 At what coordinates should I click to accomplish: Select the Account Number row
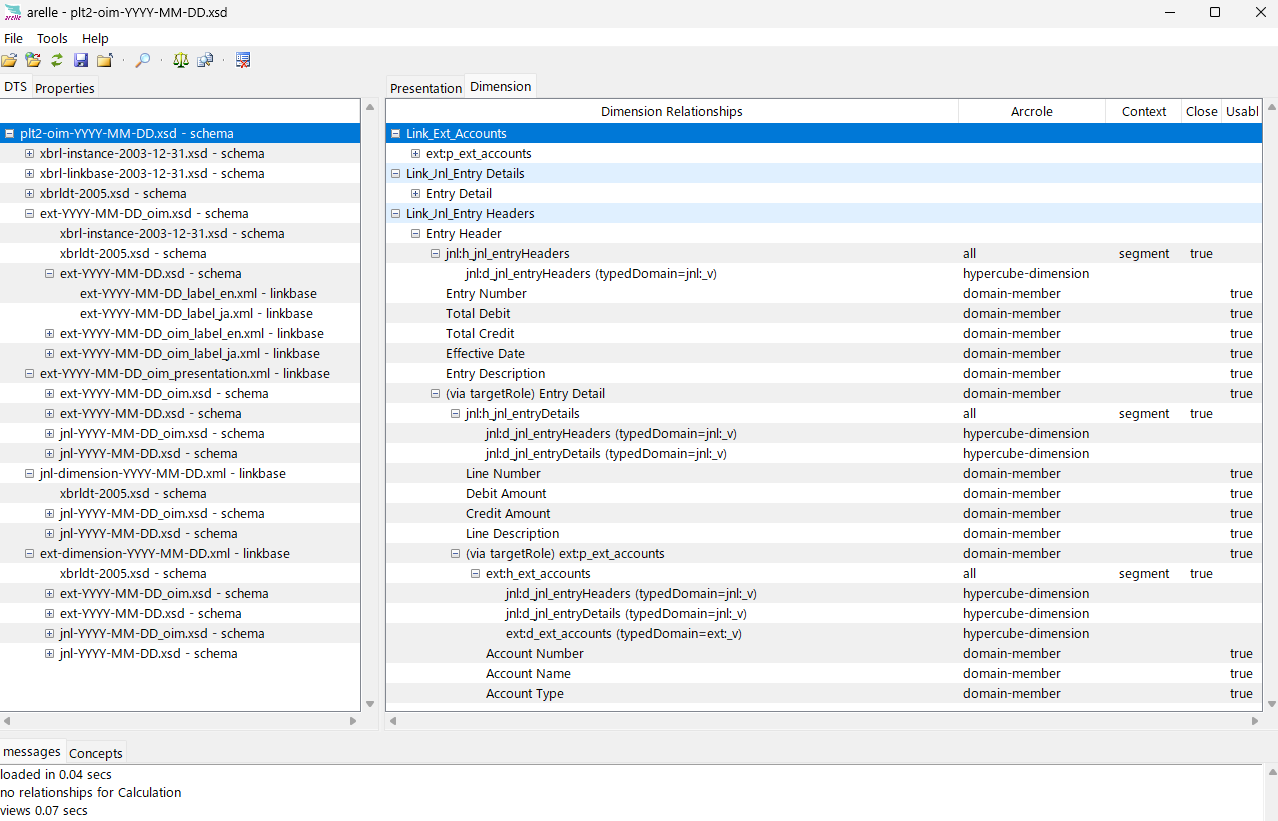pos(823,653)
